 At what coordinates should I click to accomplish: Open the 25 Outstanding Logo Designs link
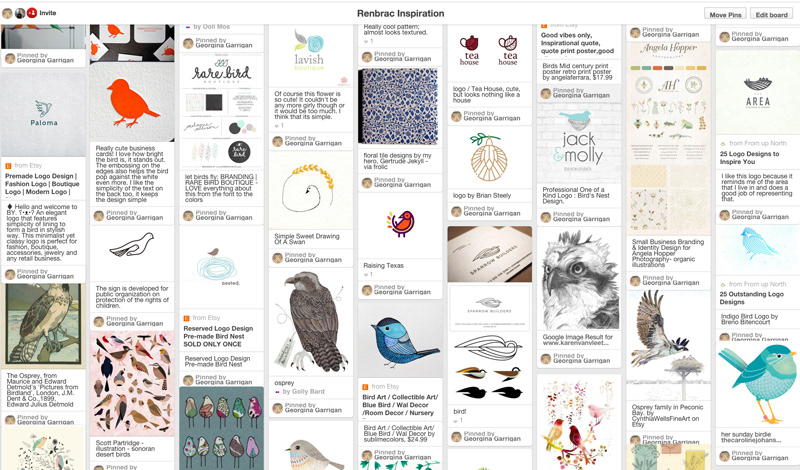pos(751,298)
